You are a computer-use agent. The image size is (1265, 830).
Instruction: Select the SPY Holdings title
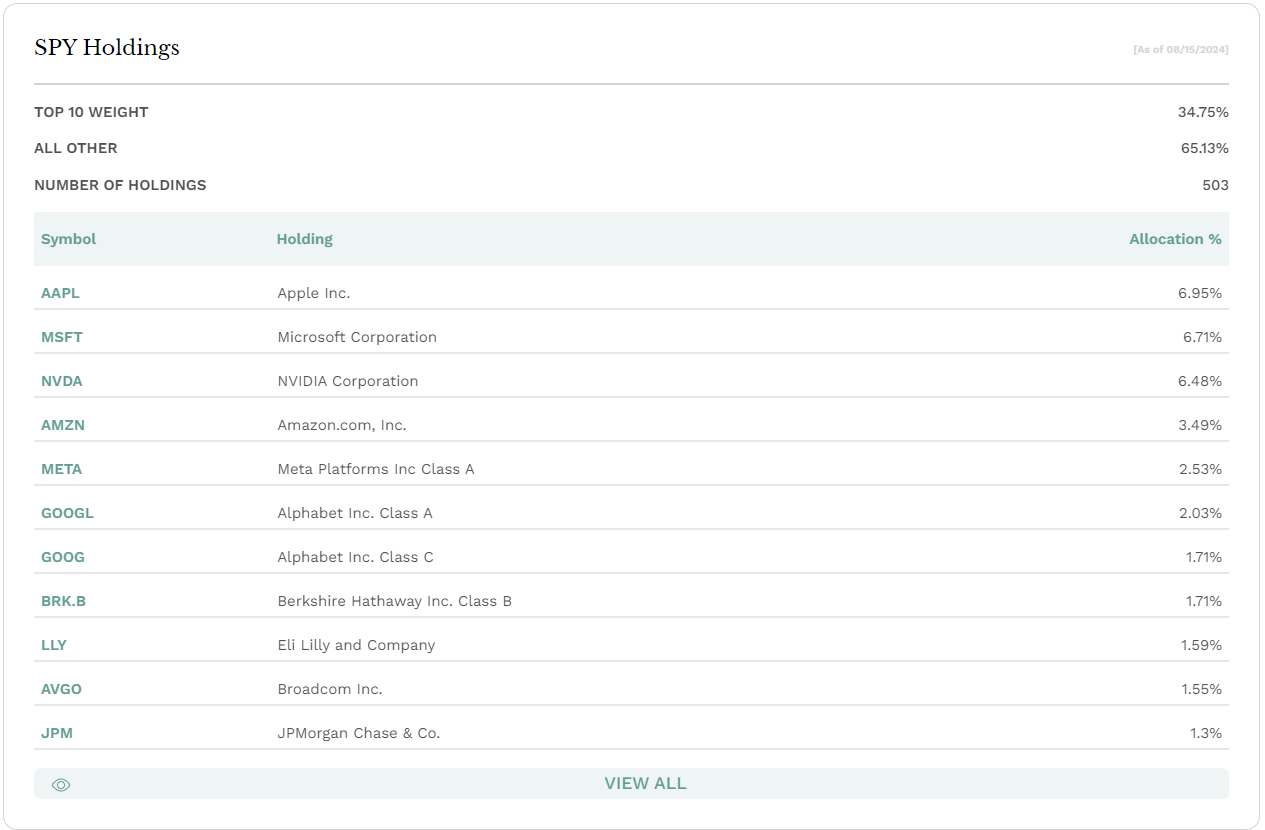tap(107, 48)
